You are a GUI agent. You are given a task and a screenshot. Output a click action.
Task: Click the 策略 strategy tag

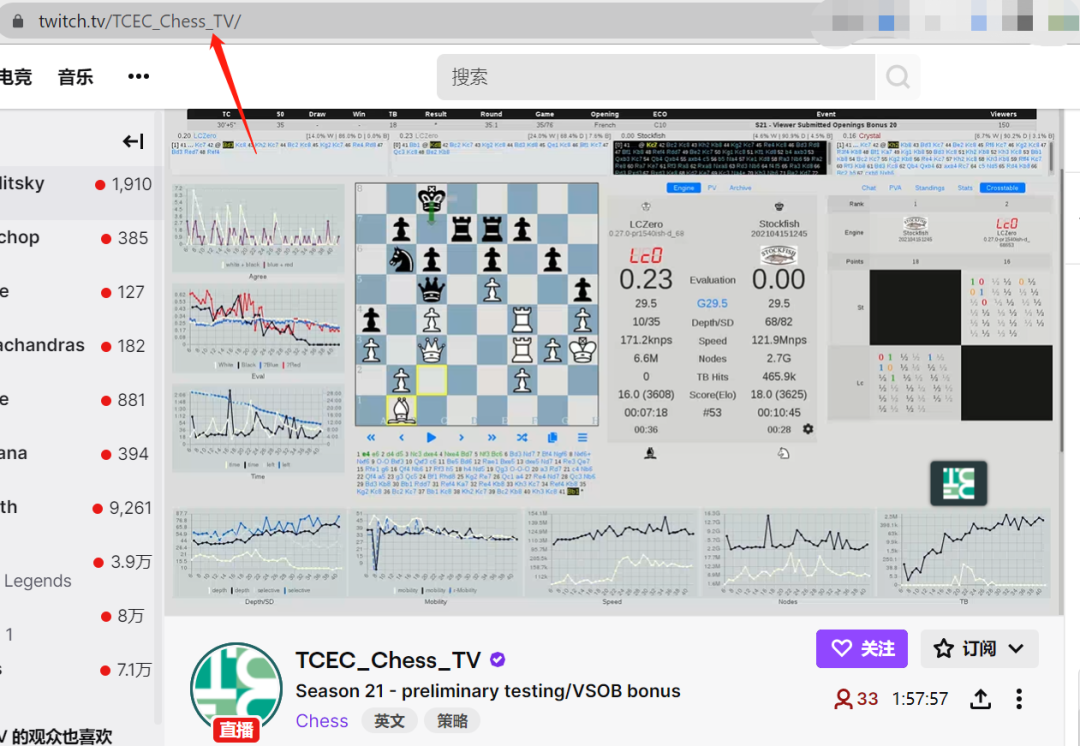click(x=452, y=721)
